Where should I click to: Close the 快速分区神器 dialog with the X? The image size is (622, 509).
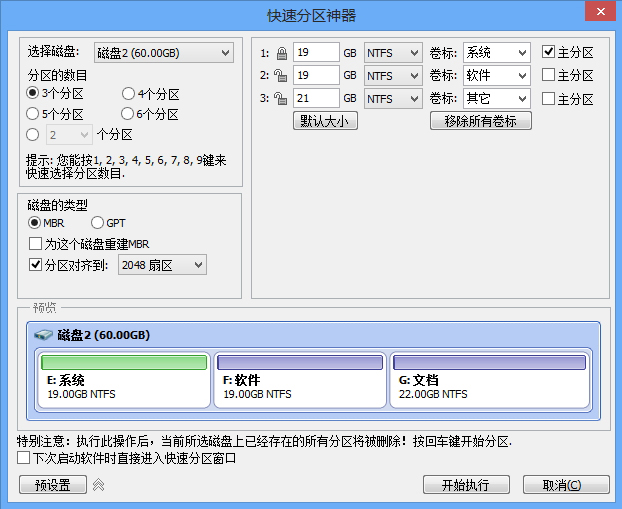tap(597, 11)
